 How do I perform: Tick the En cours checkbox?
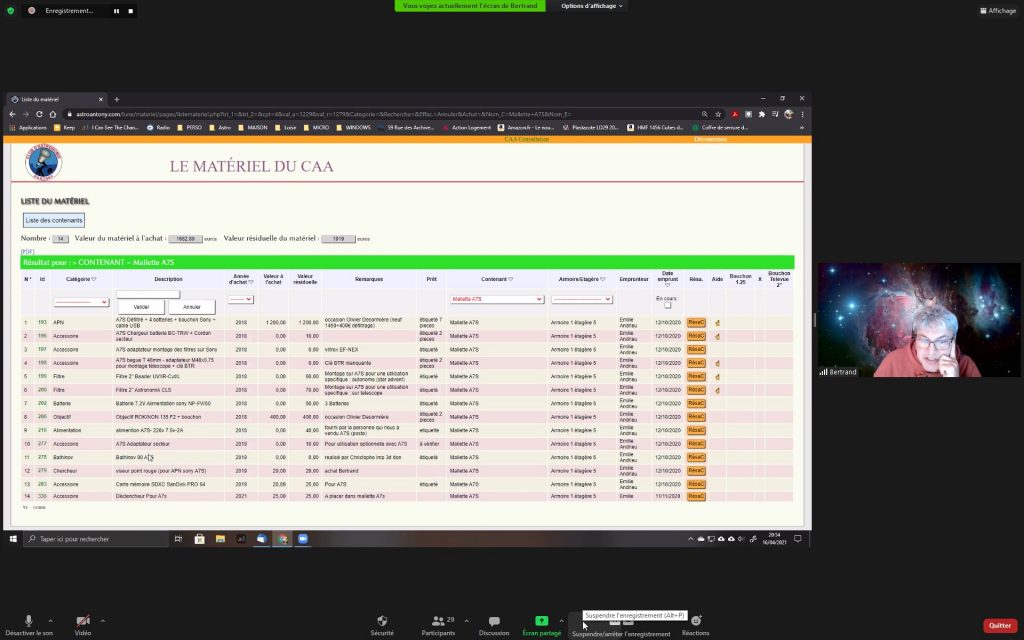(667, 306)
